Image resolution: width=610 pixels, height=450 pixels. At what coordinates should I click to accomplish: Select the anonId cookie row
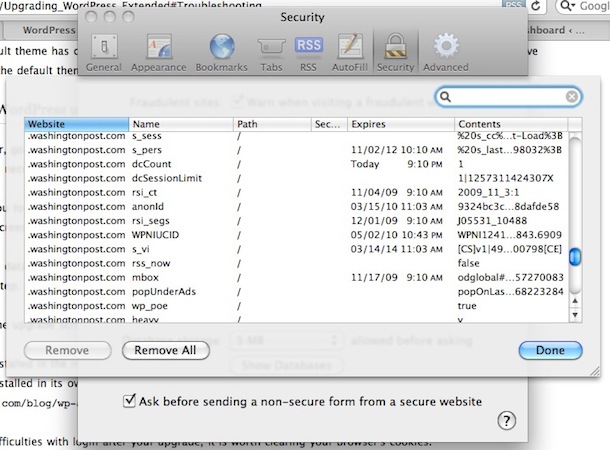coord(296,207)
